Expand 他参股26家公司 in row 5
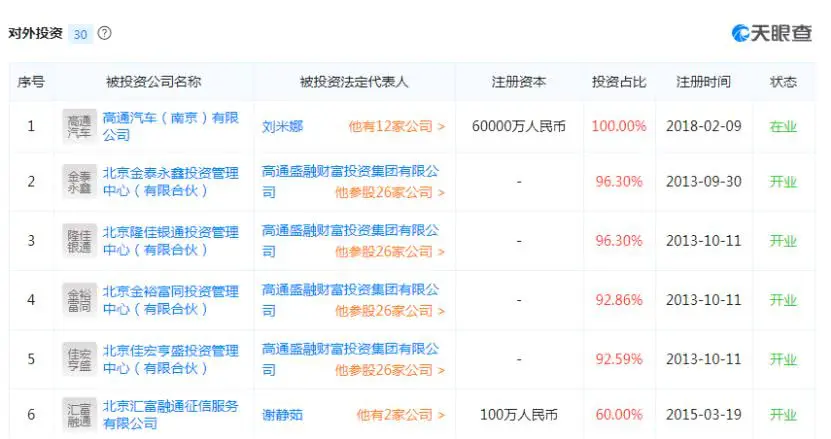 point(390,371)
